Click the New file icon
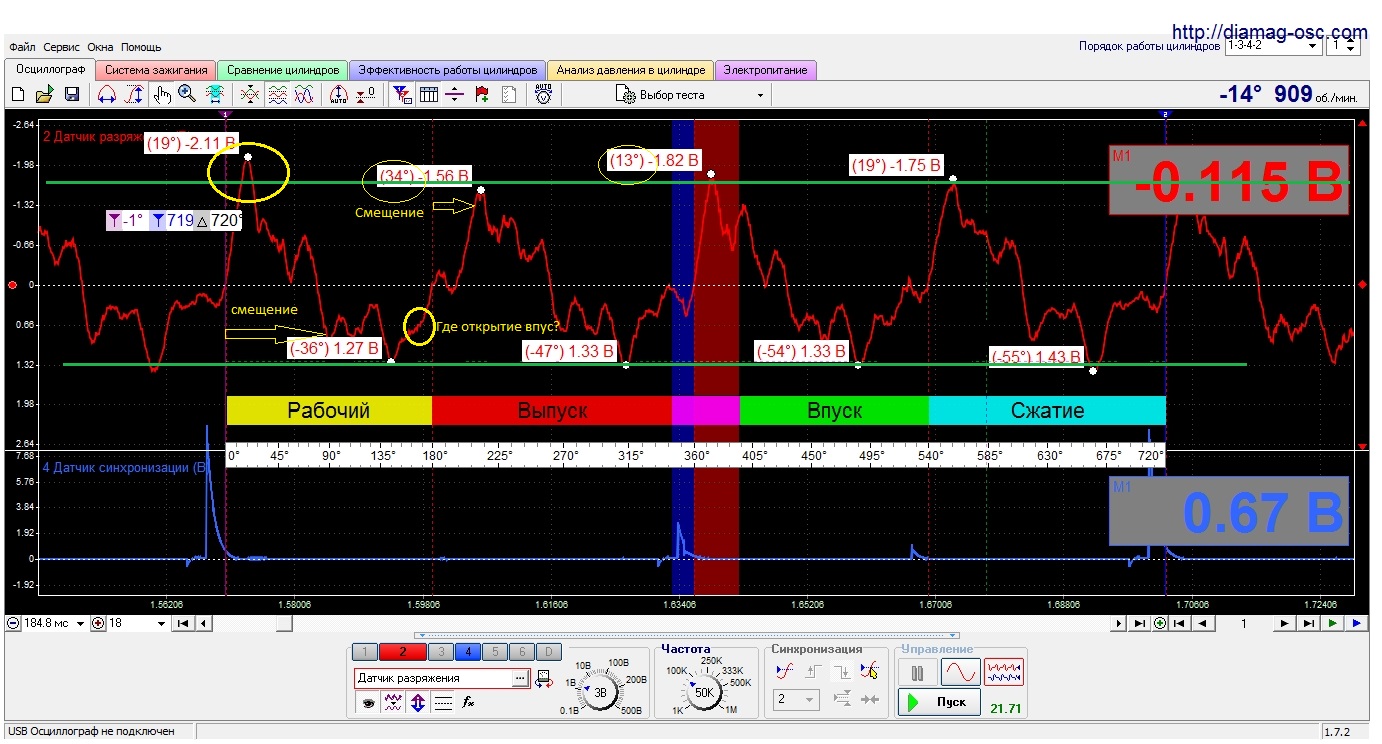Screen dimensions: 1382x744 coord(17,95)
